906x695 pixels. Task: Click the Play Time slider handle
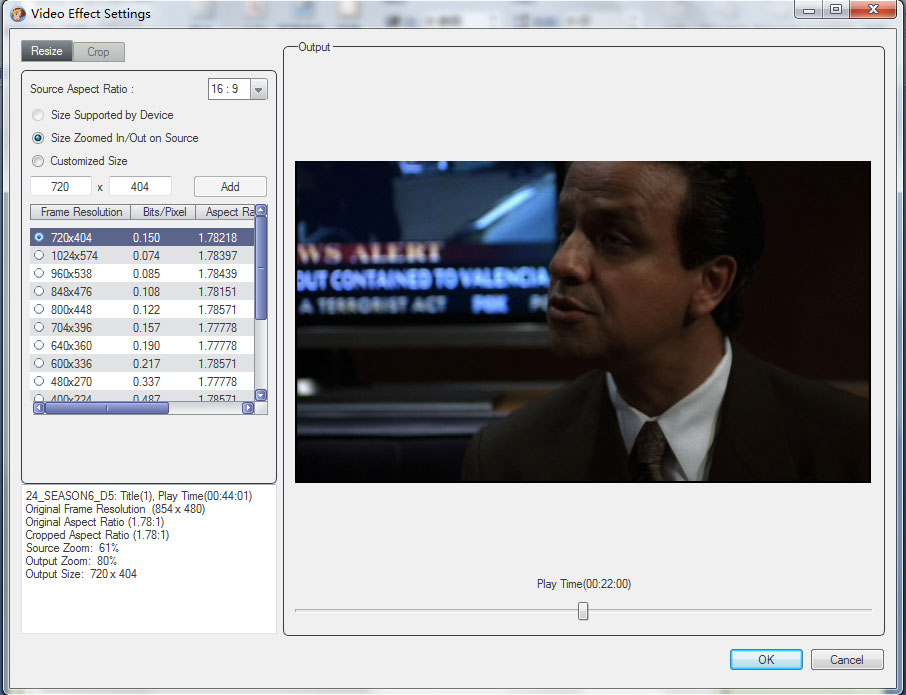coord(583,611)
